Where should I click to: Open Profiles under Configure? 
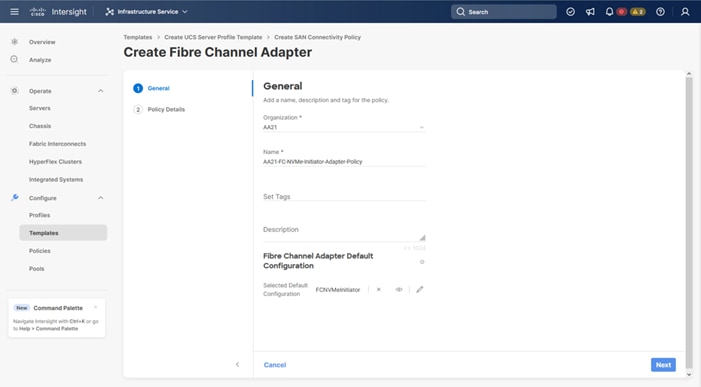(39, 215)
